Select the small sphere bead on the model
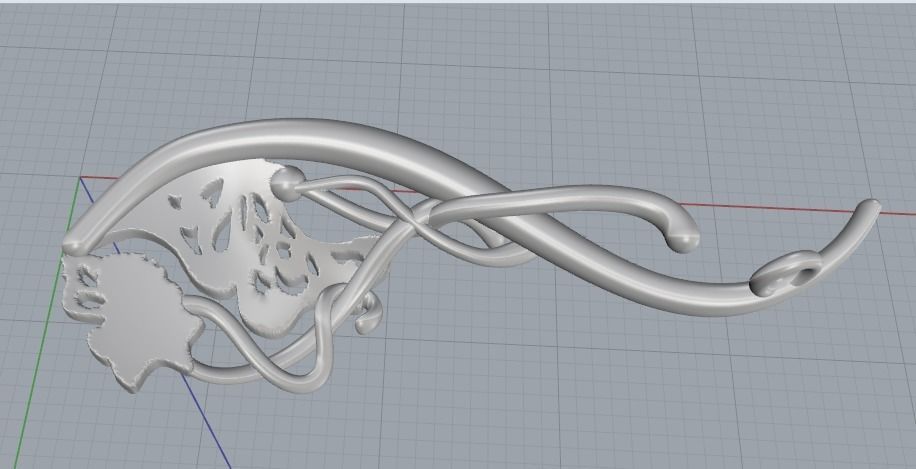 coord(287,183)
